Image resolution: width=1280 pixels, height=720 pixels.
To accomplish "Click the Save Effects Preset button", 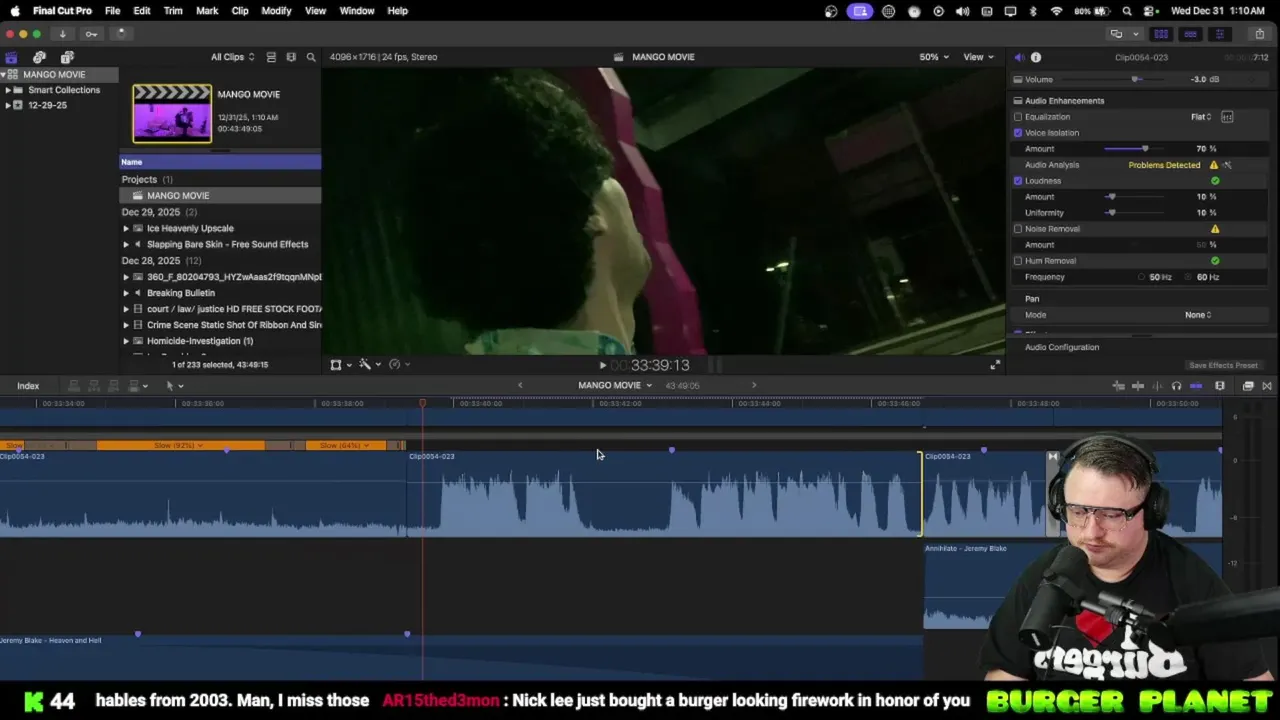I will (1223, 365).
